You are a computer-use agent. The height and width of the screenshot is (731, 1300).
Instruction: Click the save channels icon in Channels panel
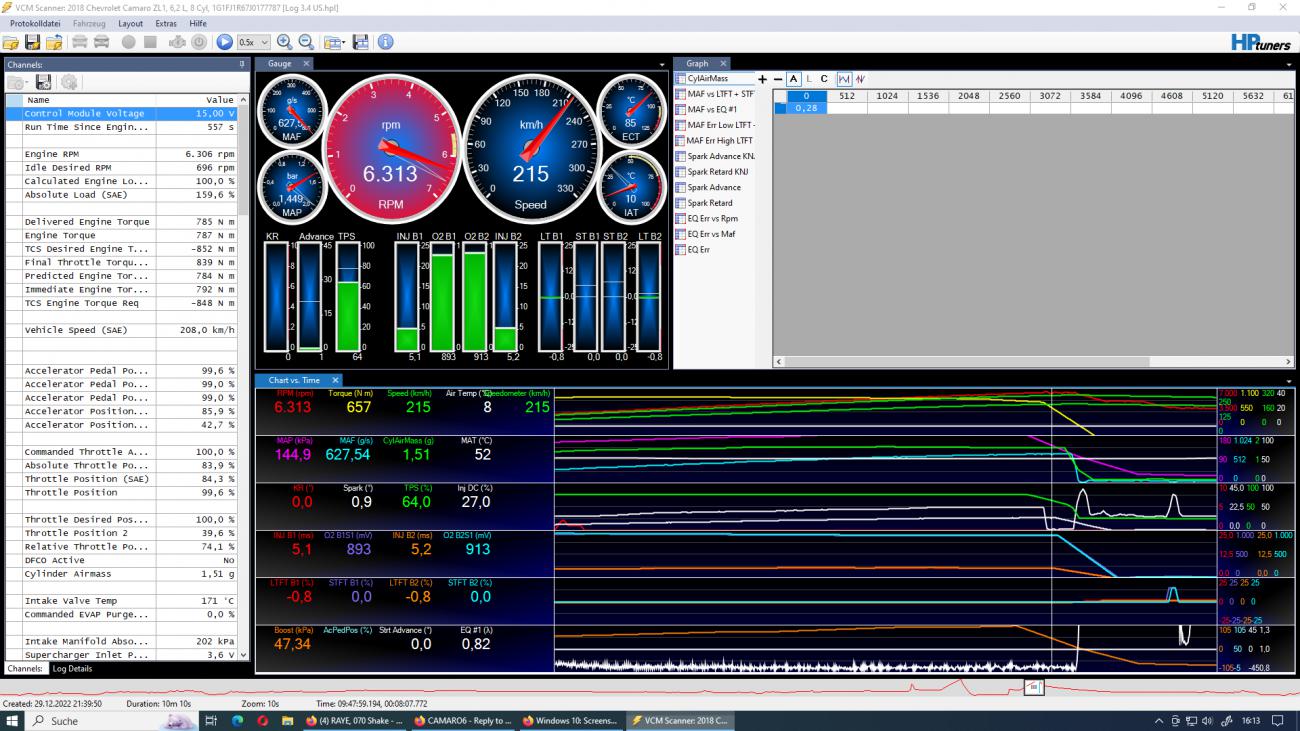pos(44,82)
